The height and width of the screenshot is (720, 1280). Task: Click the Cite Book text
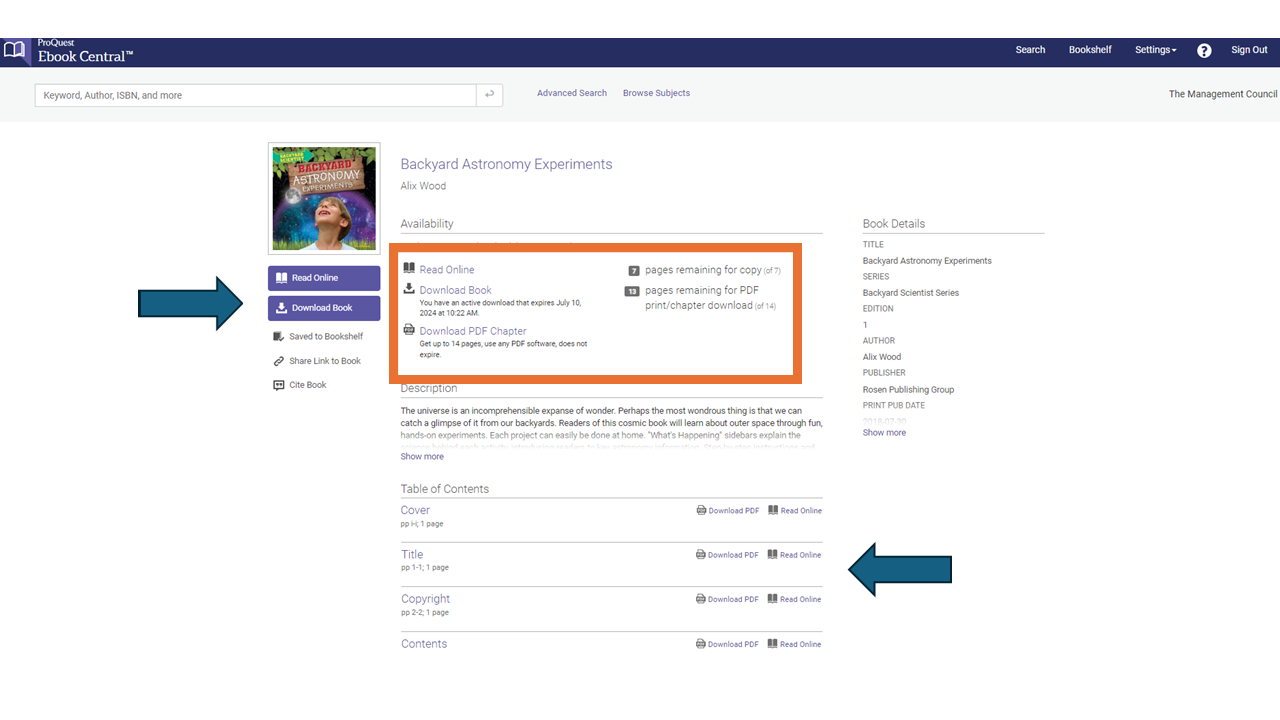(x=308, y=385)
